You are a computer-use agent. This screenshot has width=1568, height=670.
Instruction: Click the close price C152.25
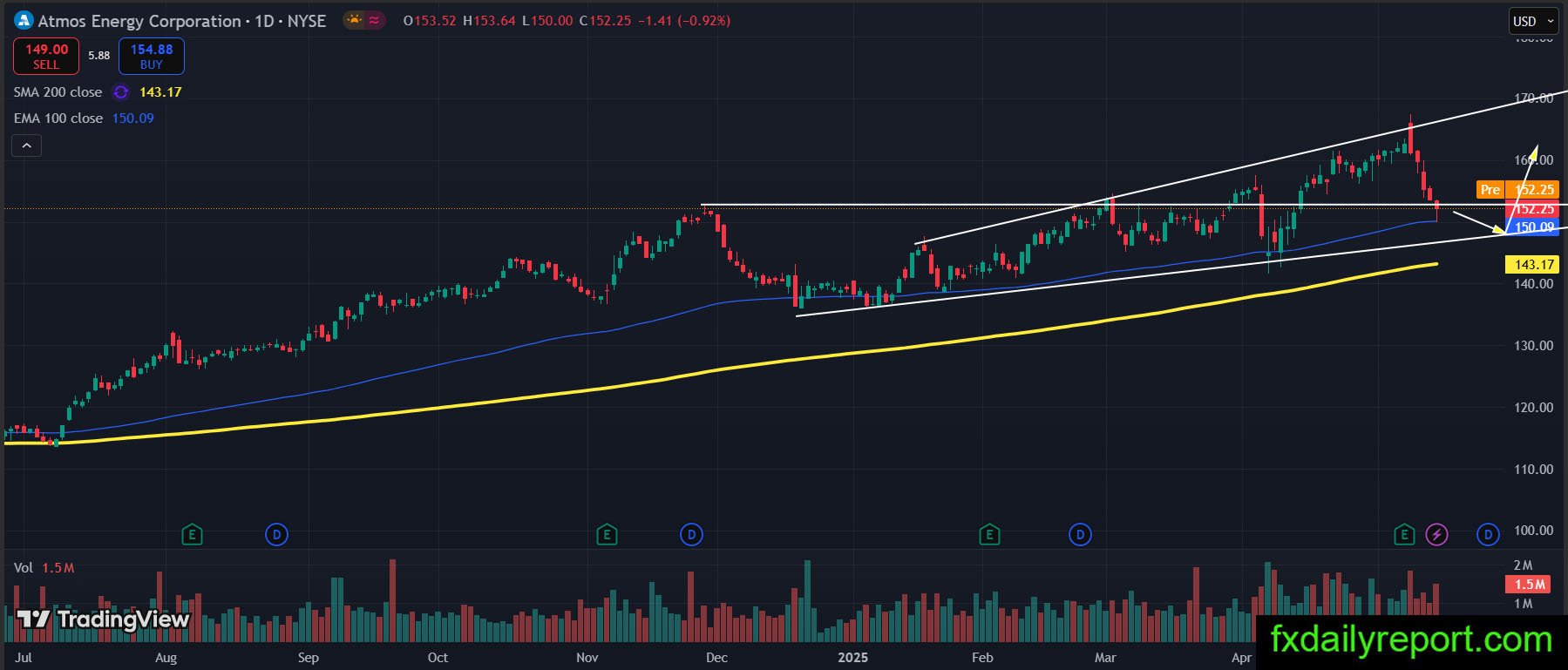click(x=605, y=21)
